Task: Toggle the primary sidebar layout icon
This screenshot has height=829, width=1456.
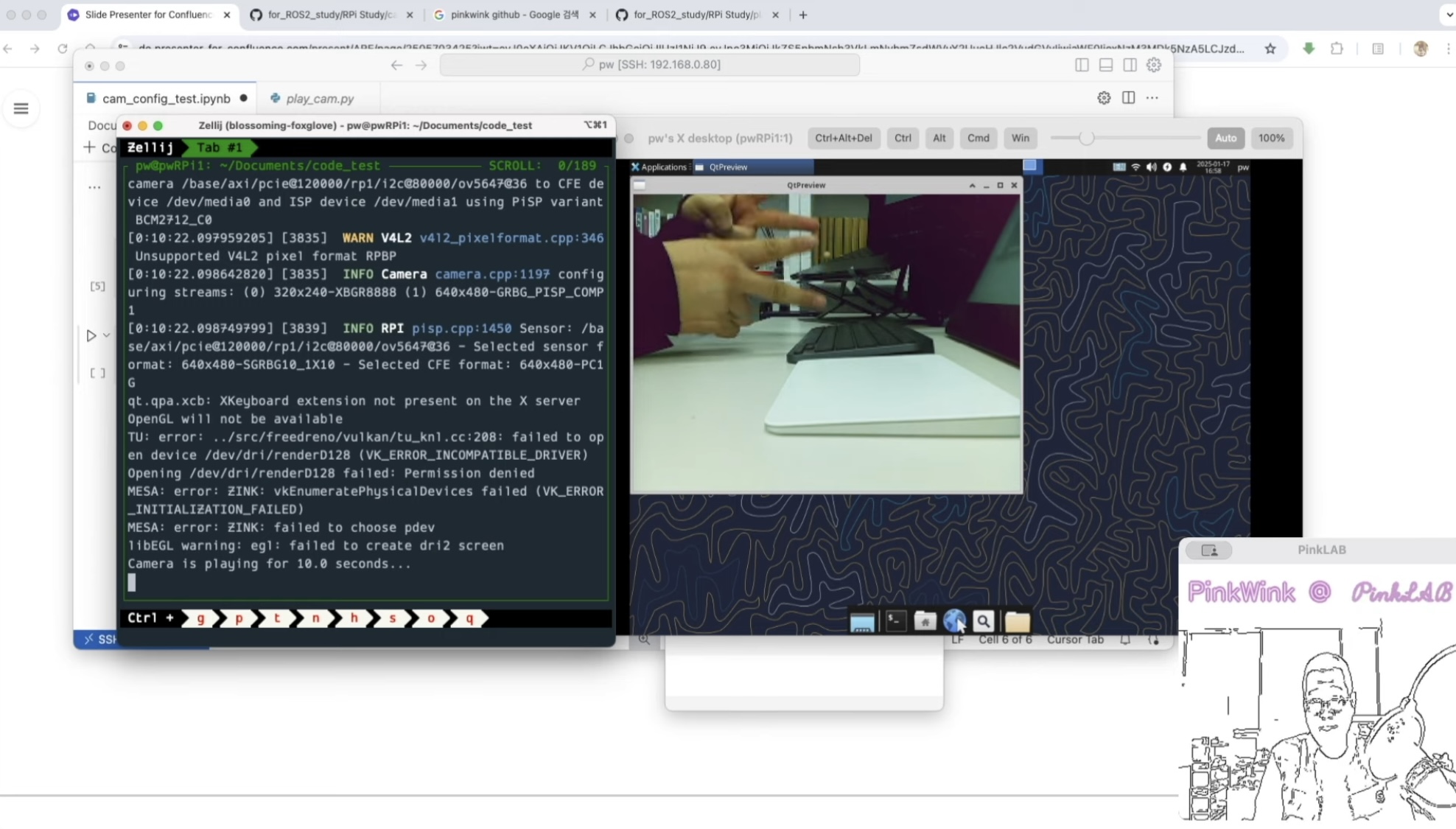Action: coord(1081,65)
